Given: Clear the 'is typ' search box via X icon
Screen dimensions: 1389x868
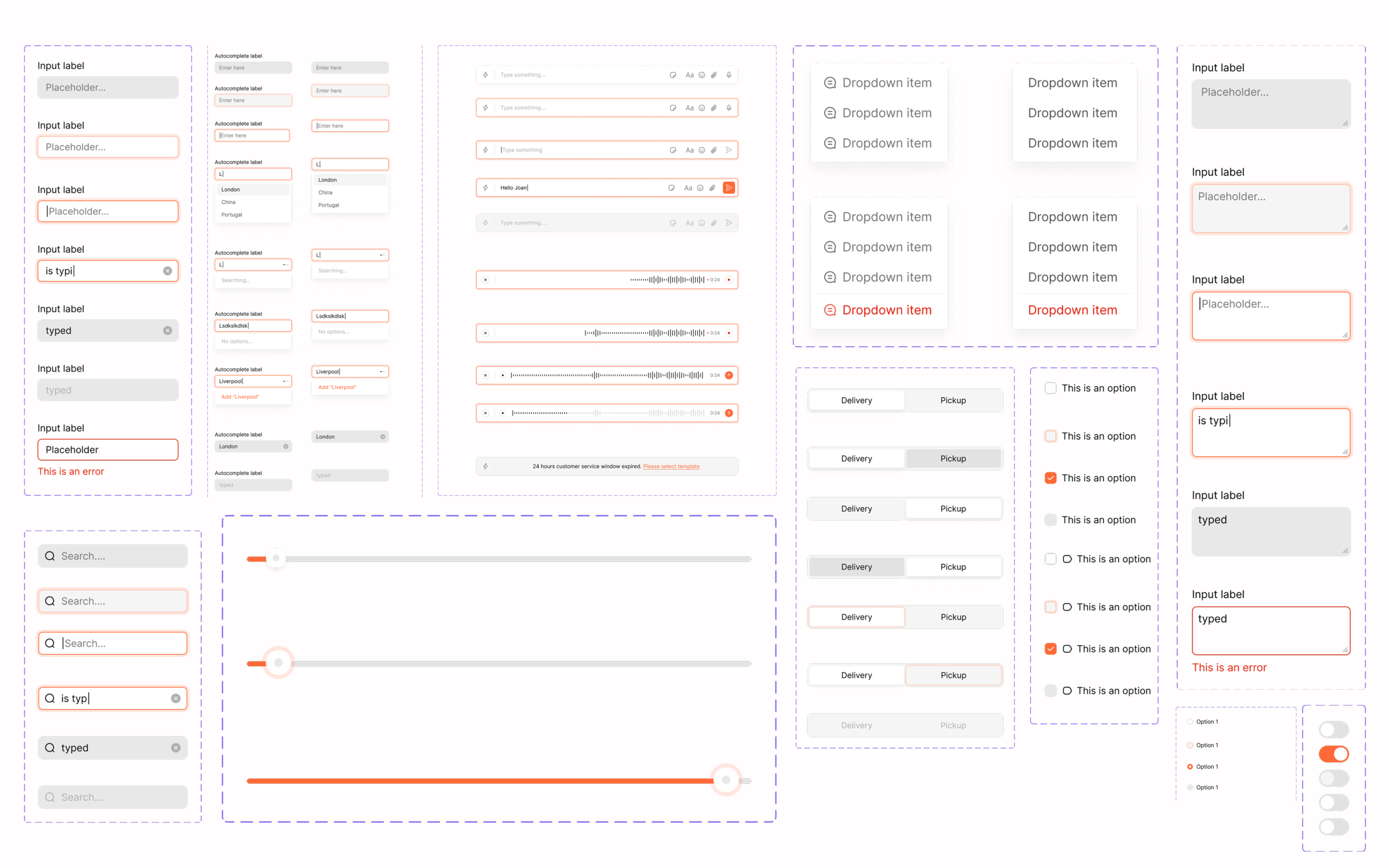Looking at the screenshot, I should click(x=176, y=698).
